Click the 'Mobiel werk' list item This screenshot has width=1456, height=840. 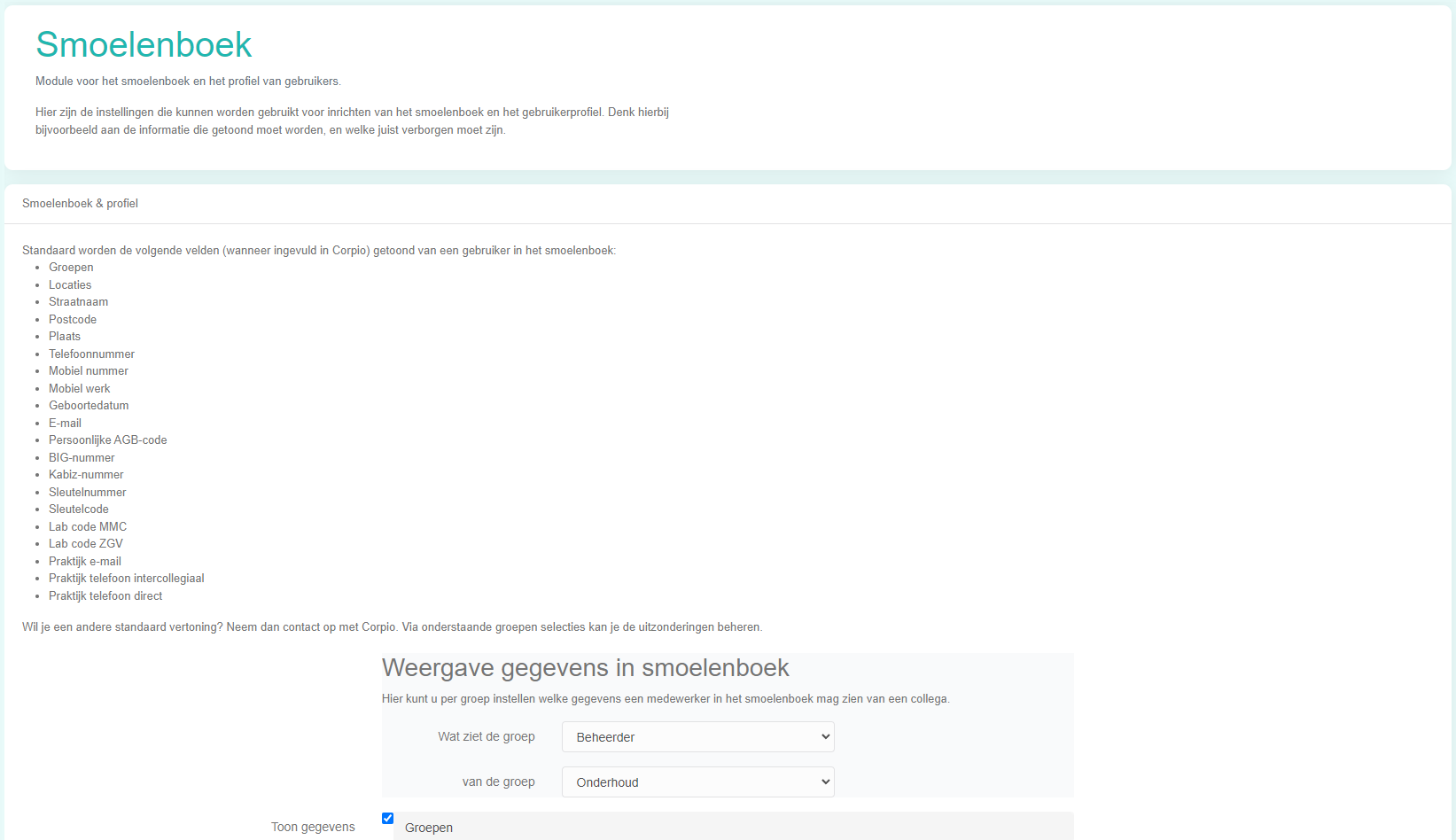click(x=80, y=388)
